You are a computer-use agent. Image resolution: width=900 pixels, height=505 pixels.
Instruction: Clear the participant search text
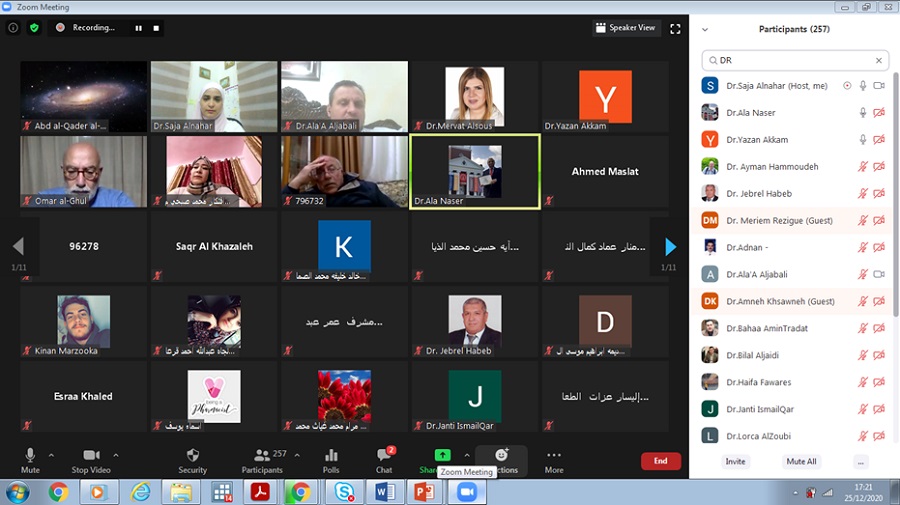click(x=878, y=60)
